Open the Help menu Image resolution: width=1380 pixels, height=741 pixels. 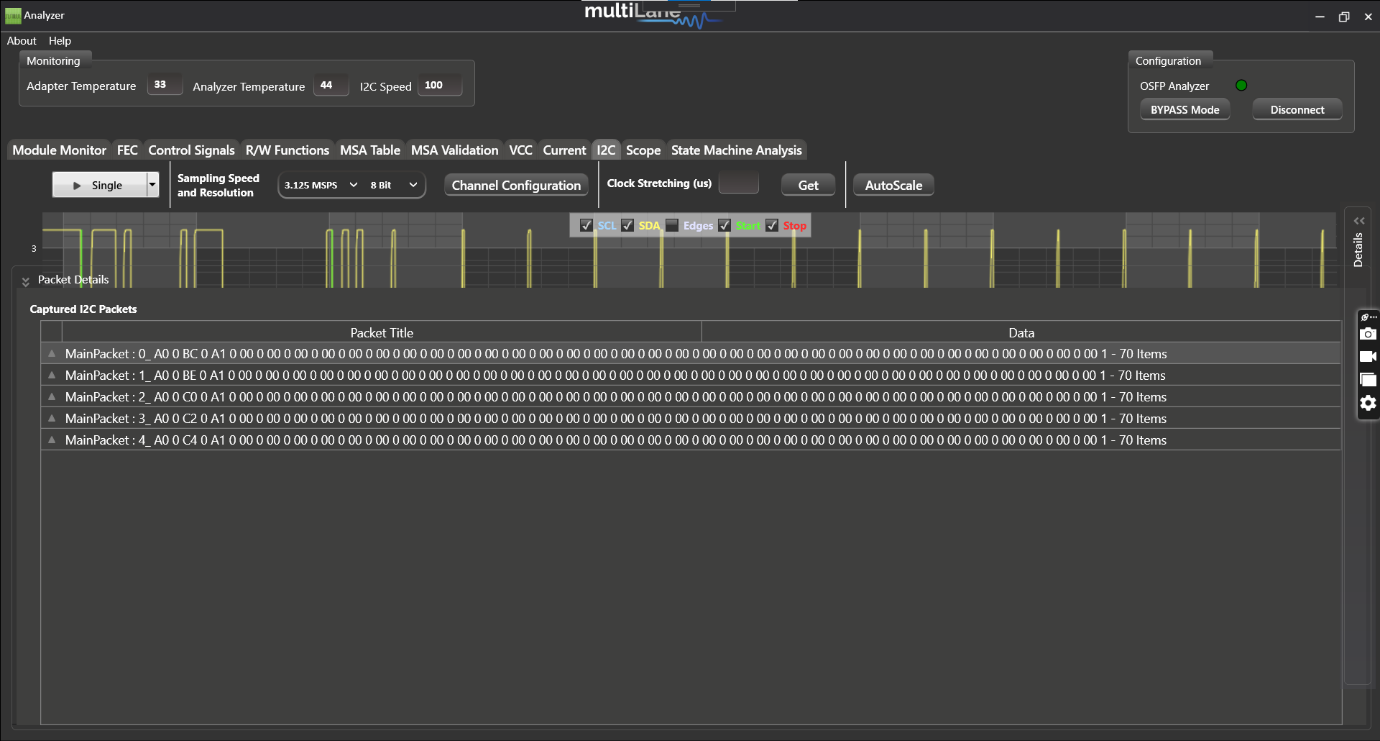tap(60, 41)
